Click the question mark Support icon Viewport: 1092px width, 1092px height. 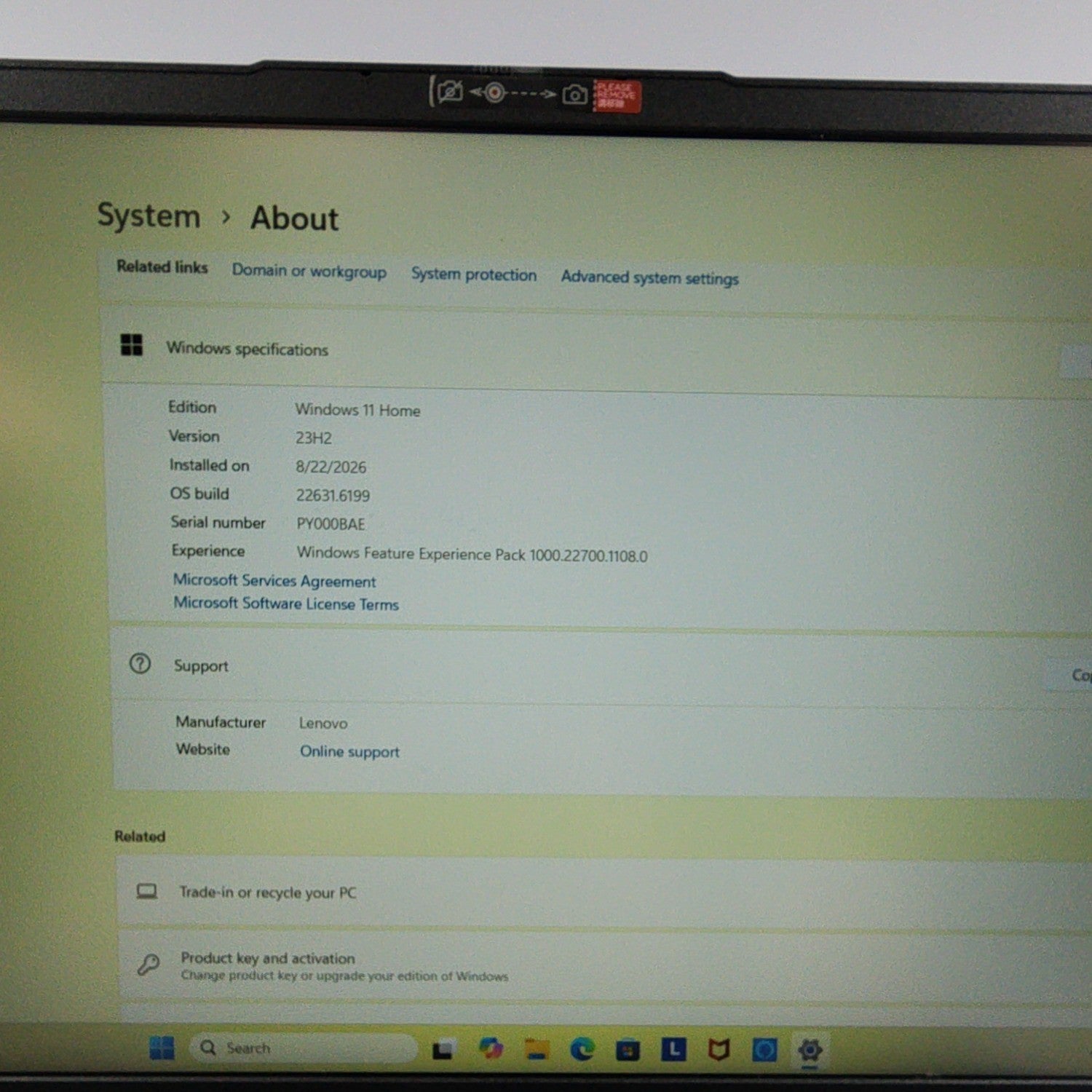click(140, 663)
